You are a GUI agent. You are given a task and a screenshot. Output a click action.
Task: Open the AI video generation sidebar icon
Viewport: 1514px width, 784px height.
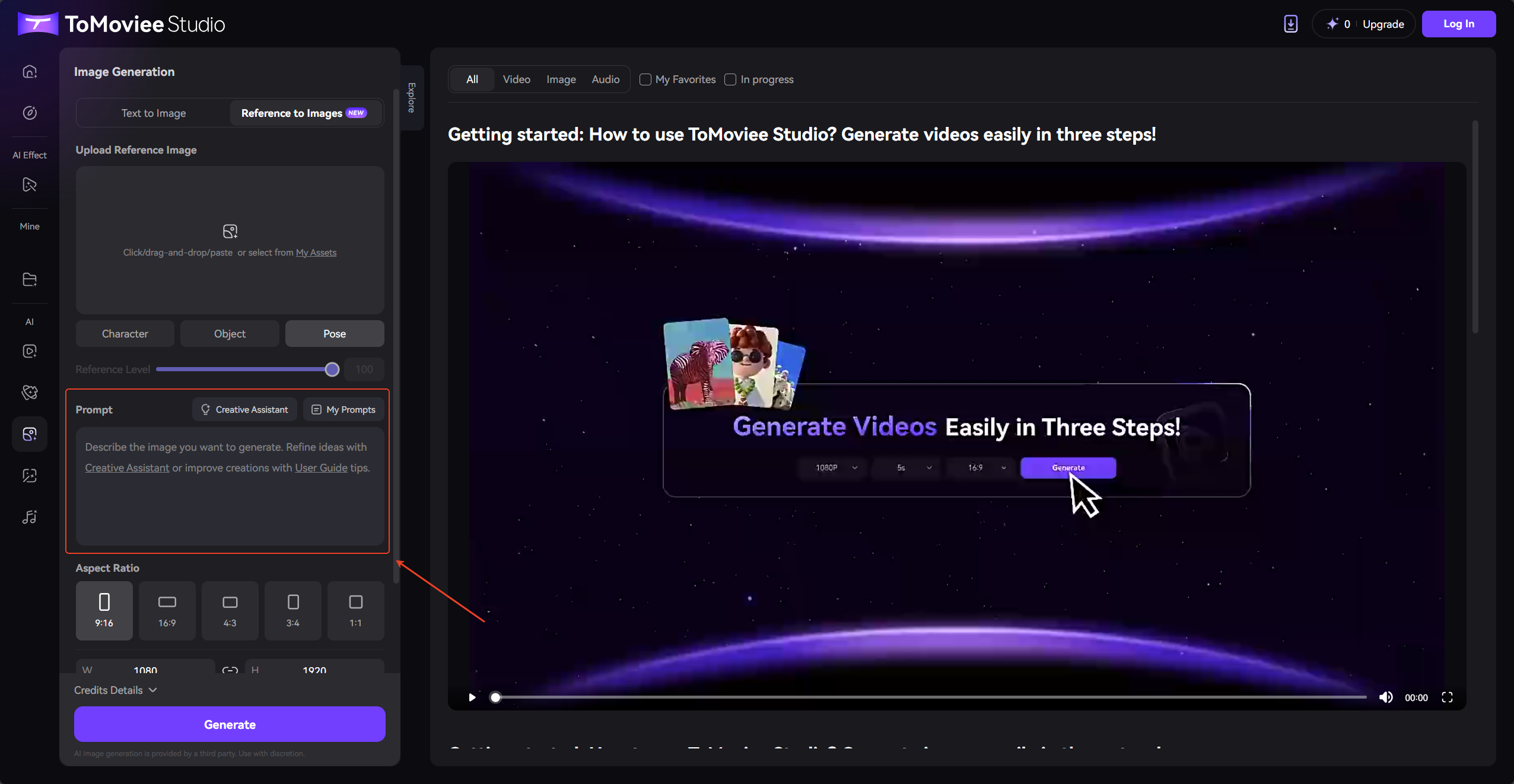[x=30, y=351]
